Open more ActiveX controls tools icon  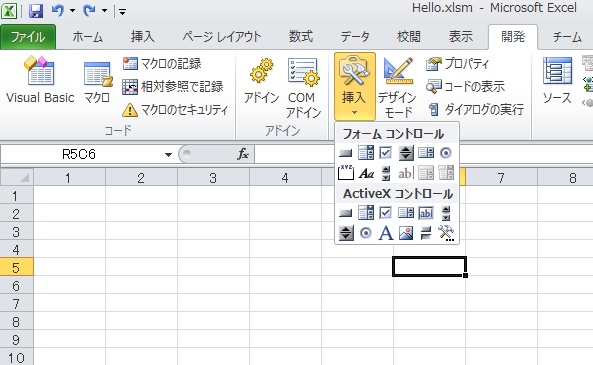[x=446, y=233]
